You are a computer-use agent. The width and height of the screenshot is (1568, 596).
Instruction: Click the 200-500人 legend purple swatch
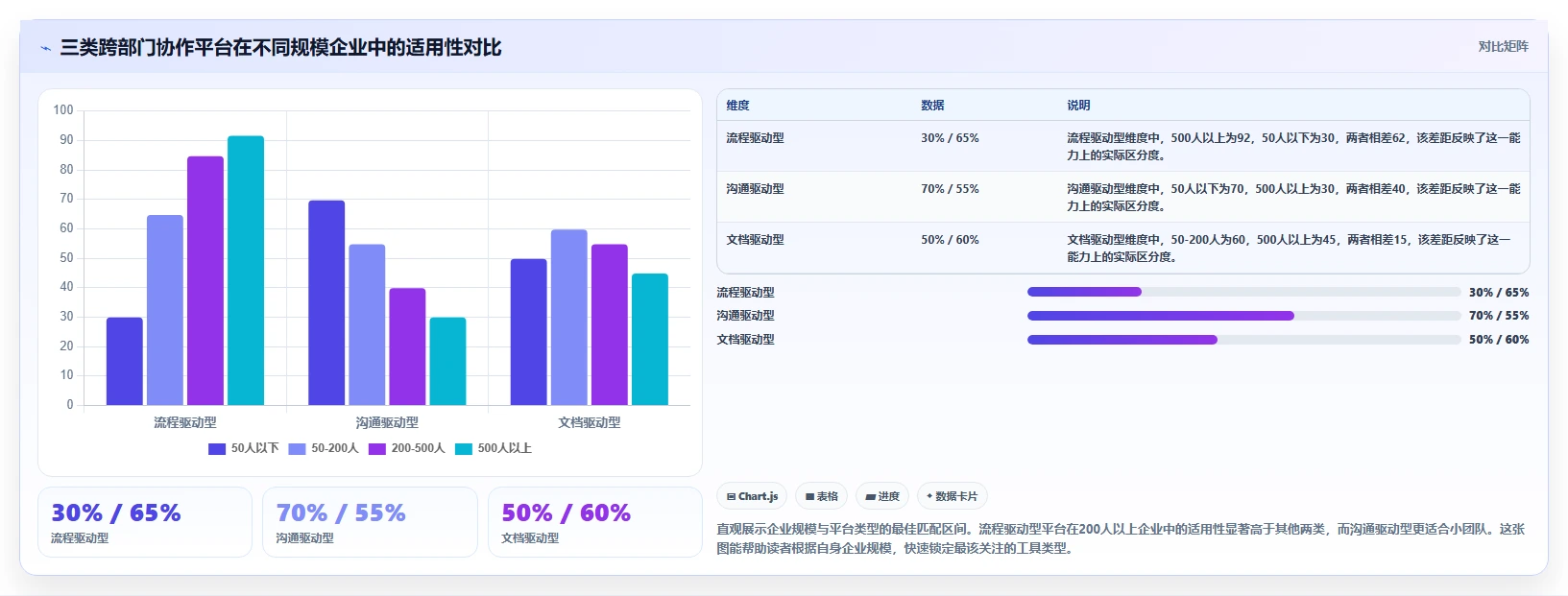point(377,448)
